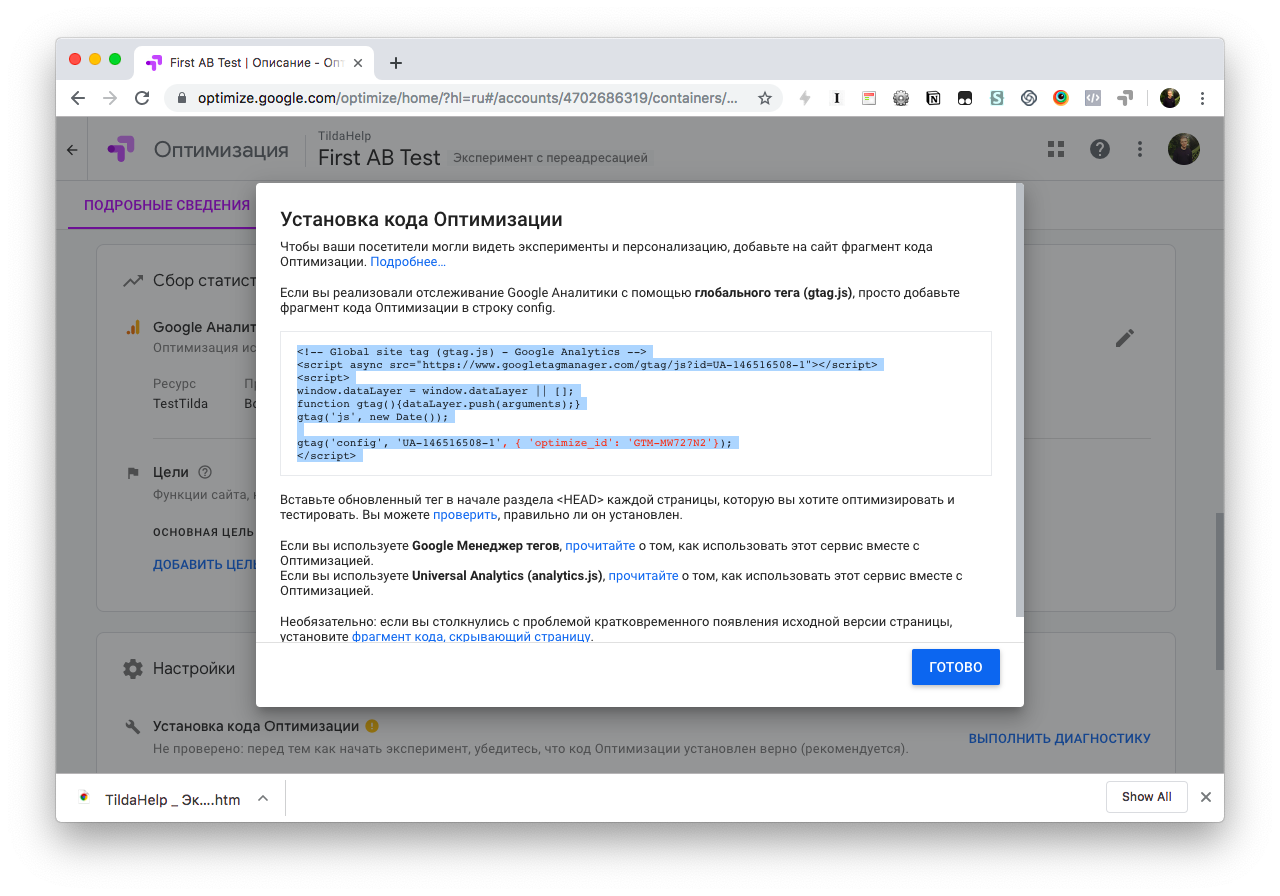Go back with the browser back arrow
Image resolution: width=1280 pixels, height=896 pixels.
(78, 98)
